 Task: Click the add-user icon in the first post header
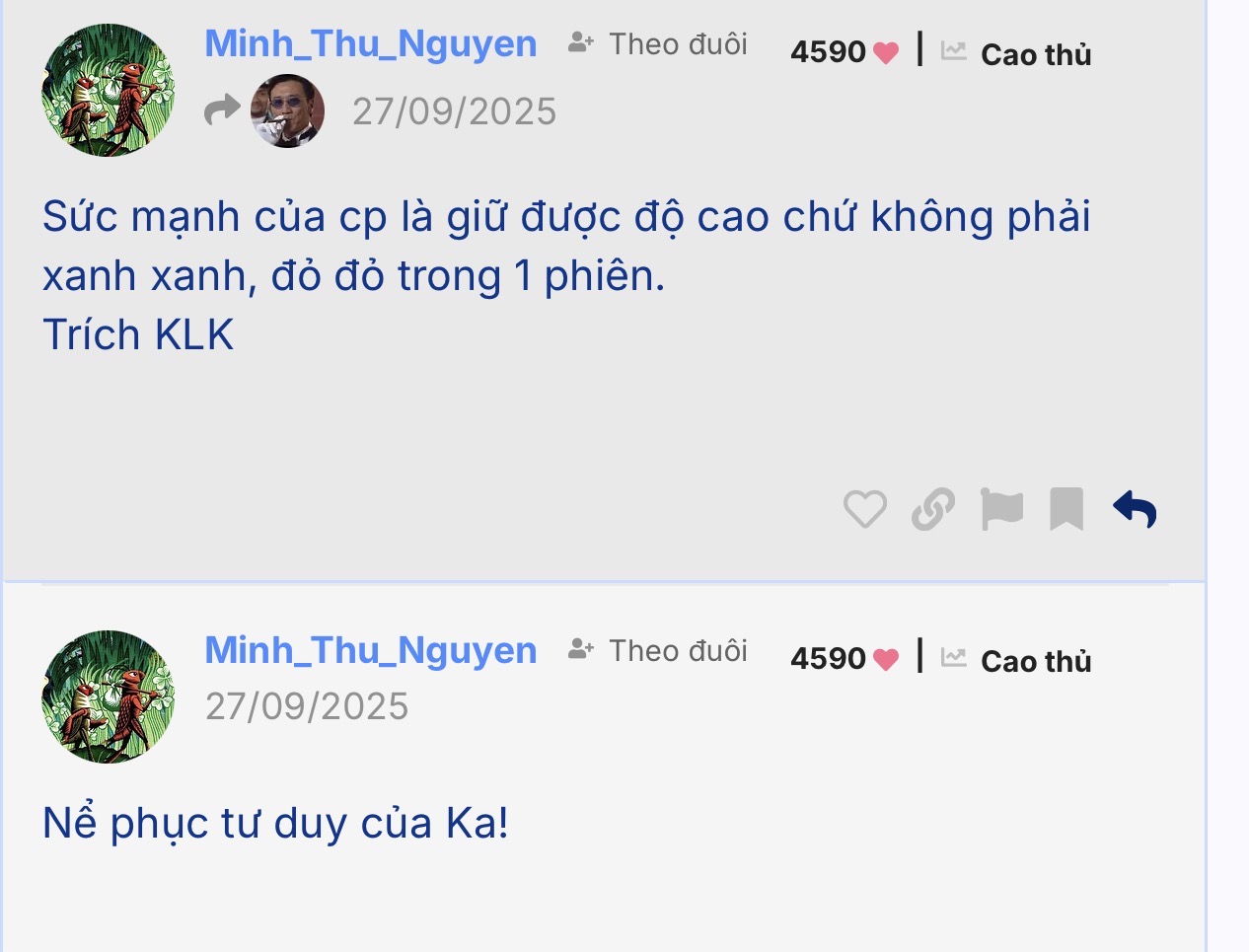tap(581, 43)
